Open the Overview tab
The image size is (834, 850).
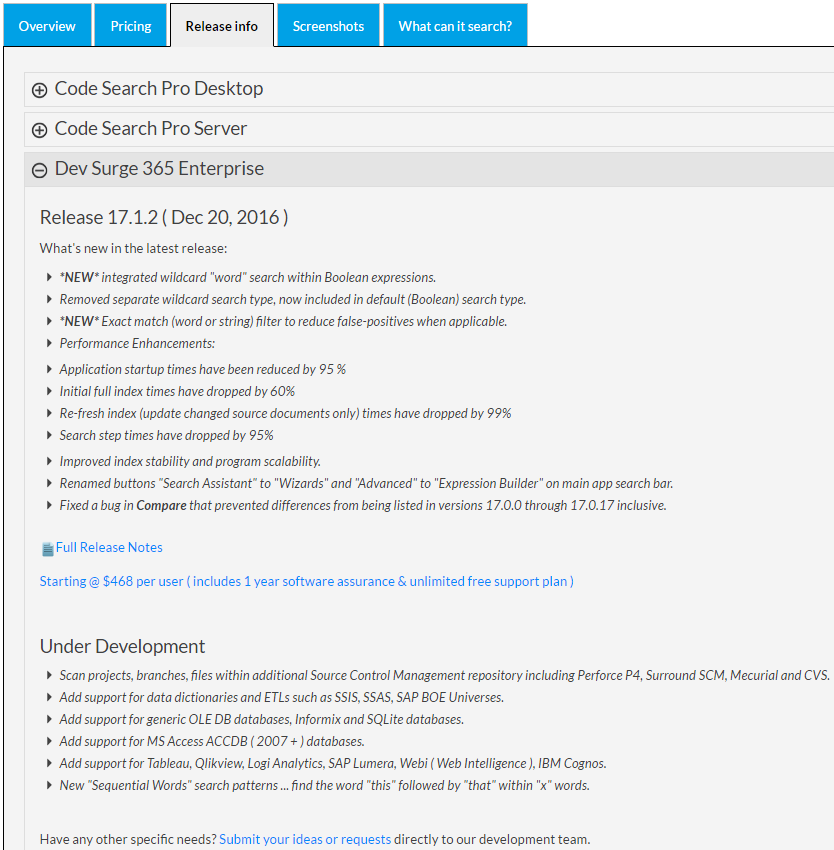click(47, 25)
